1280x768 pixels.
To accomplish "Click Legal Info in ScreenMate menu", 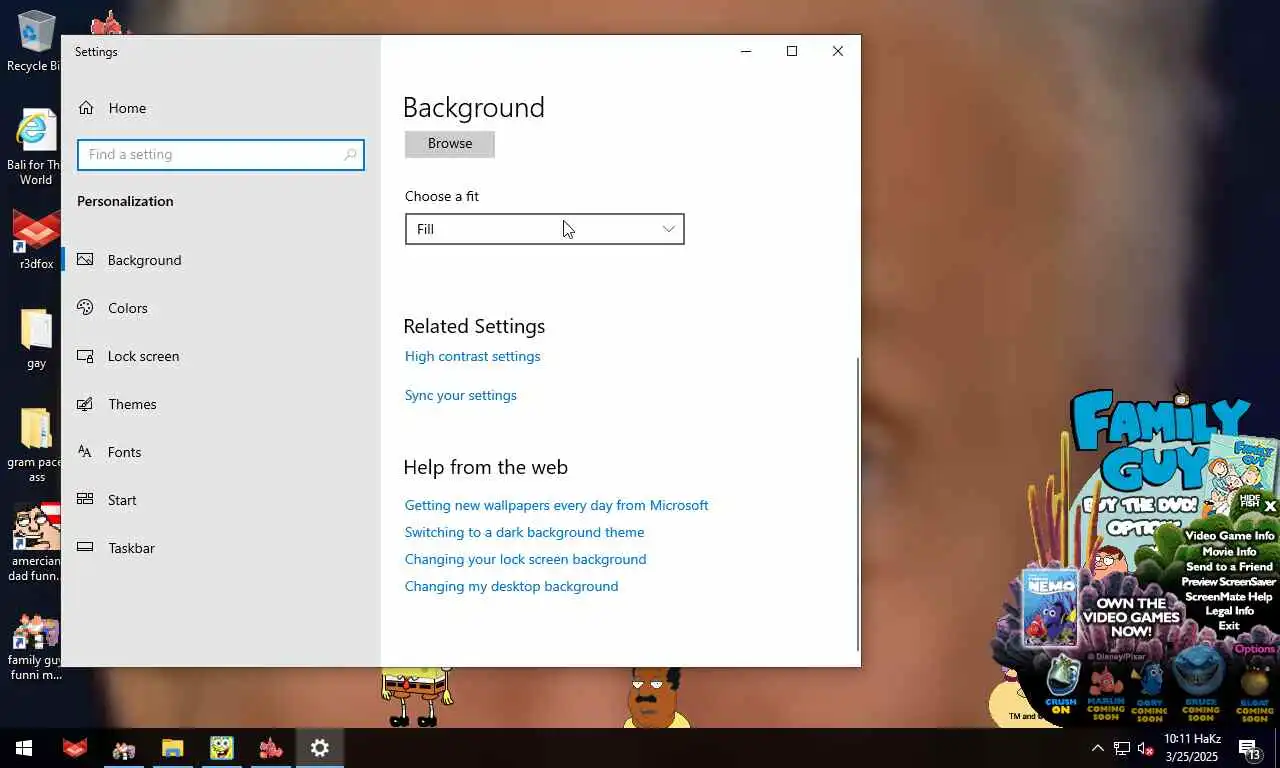I will [x=1229, y=610].
